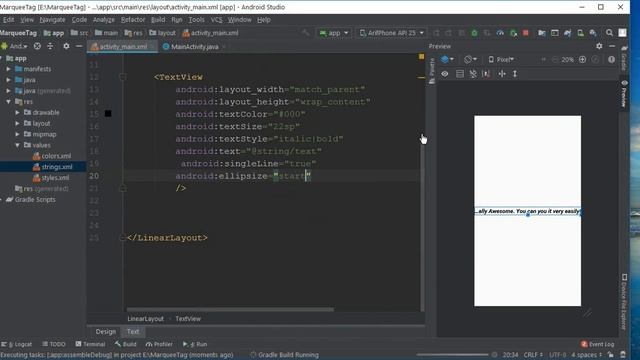Screen dimensions: 640x360
Task: Open the orientation dropdown in Preview
Action: (471, 60)
